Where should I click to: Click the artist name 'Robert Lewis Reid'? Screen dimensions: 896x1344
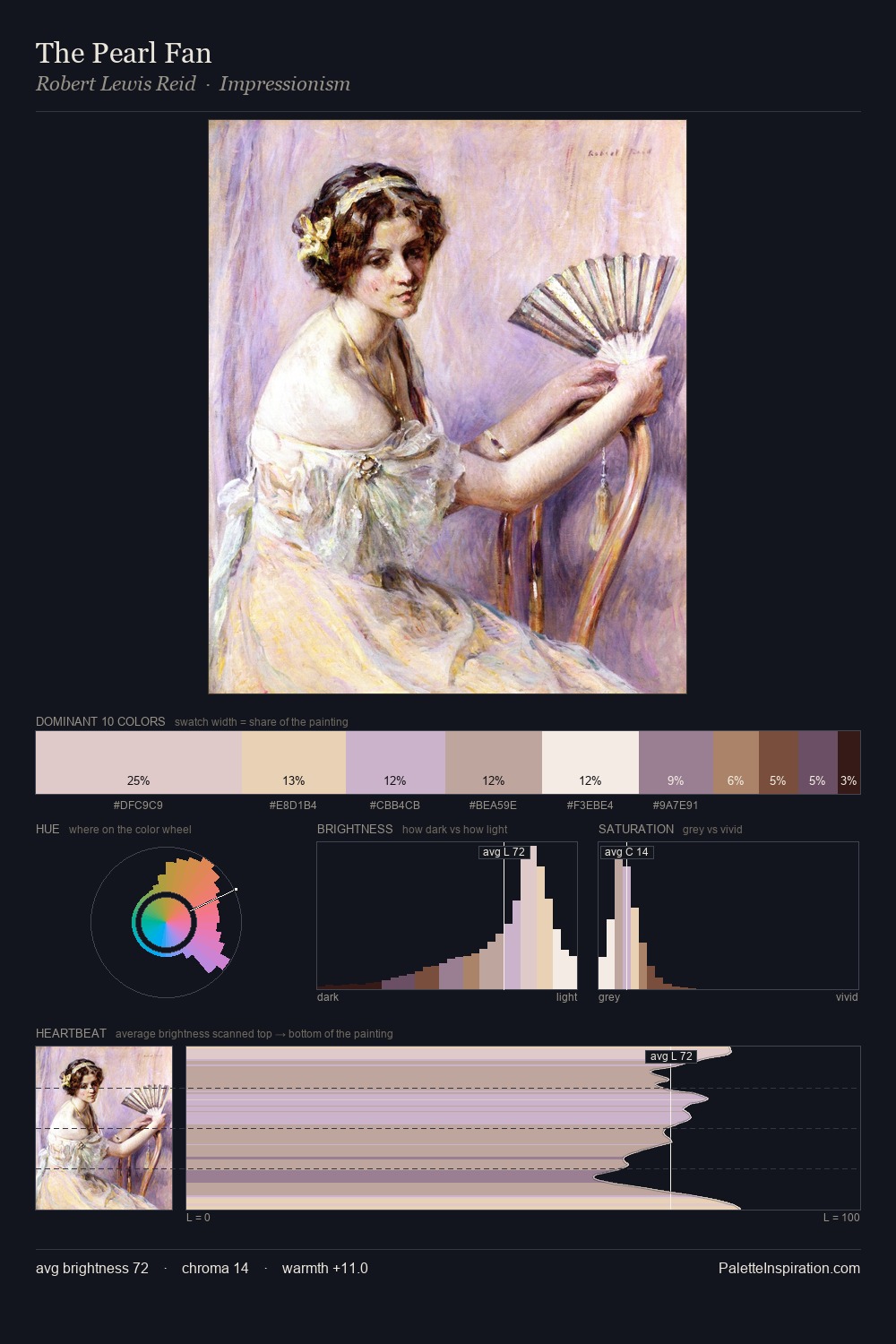pos(116,83)
